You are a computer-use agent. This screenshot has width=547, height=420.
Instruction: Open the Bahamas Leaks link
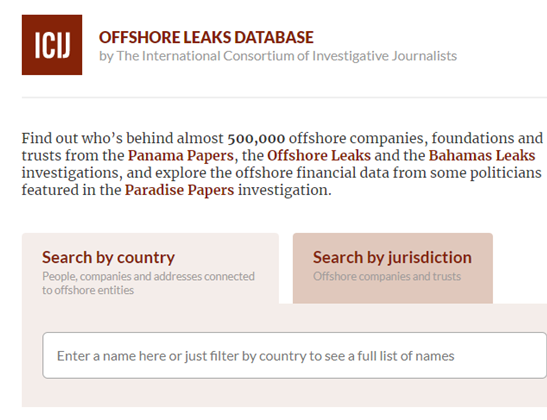(482, 156)
